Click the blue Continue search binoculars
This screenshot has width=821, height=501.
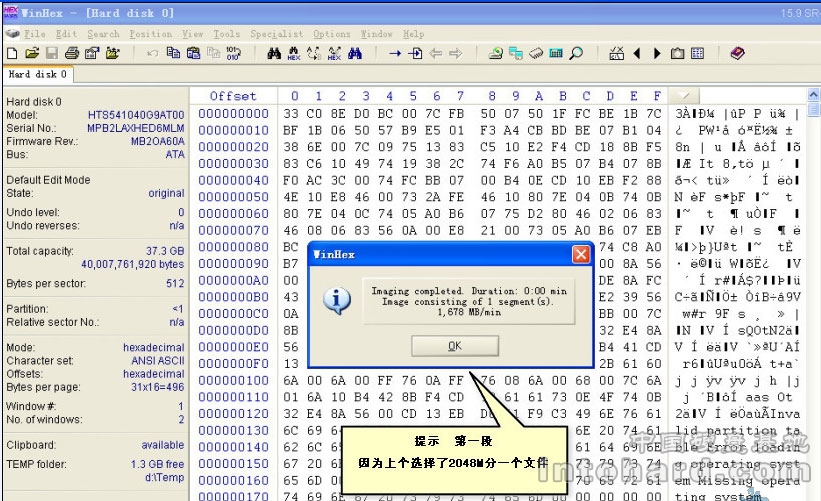coord(355,53)
